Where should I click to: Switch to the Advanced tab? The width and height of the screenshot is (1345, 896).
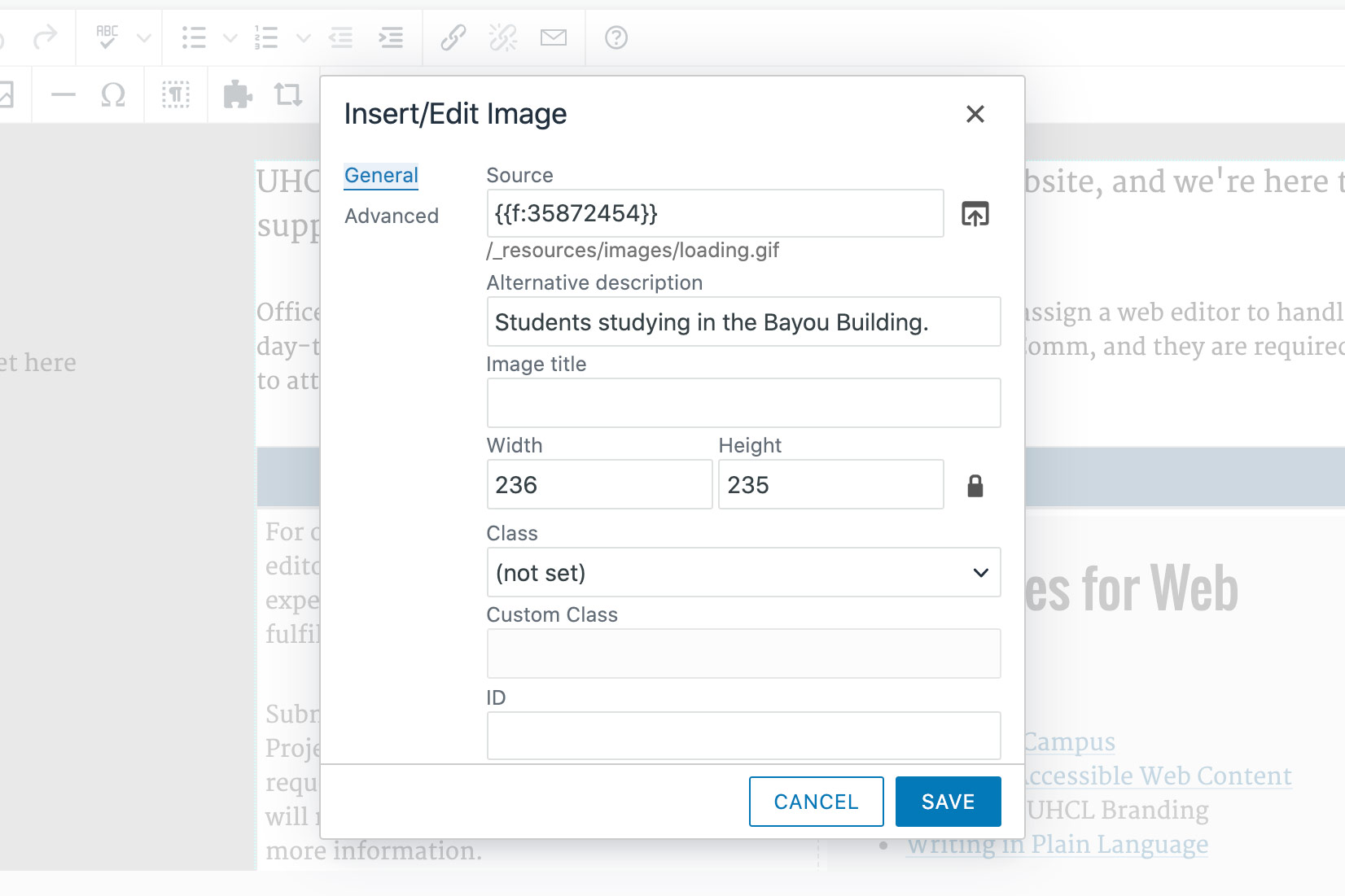point(392,216)
